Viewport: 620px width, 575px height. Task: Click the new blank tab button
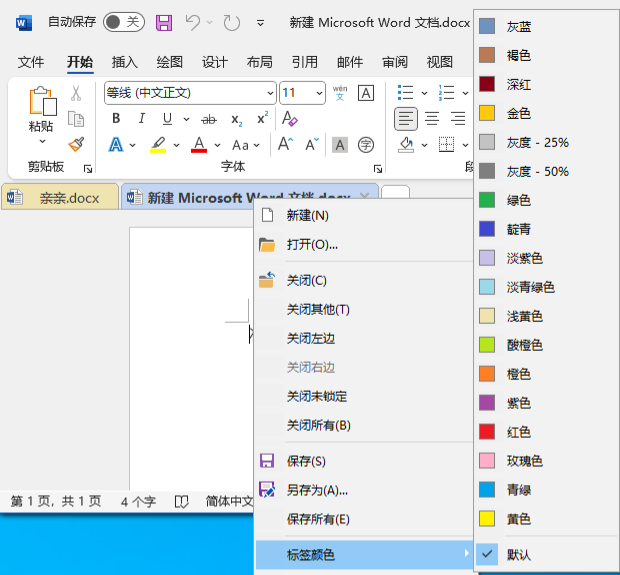click(x=395, y=193)
